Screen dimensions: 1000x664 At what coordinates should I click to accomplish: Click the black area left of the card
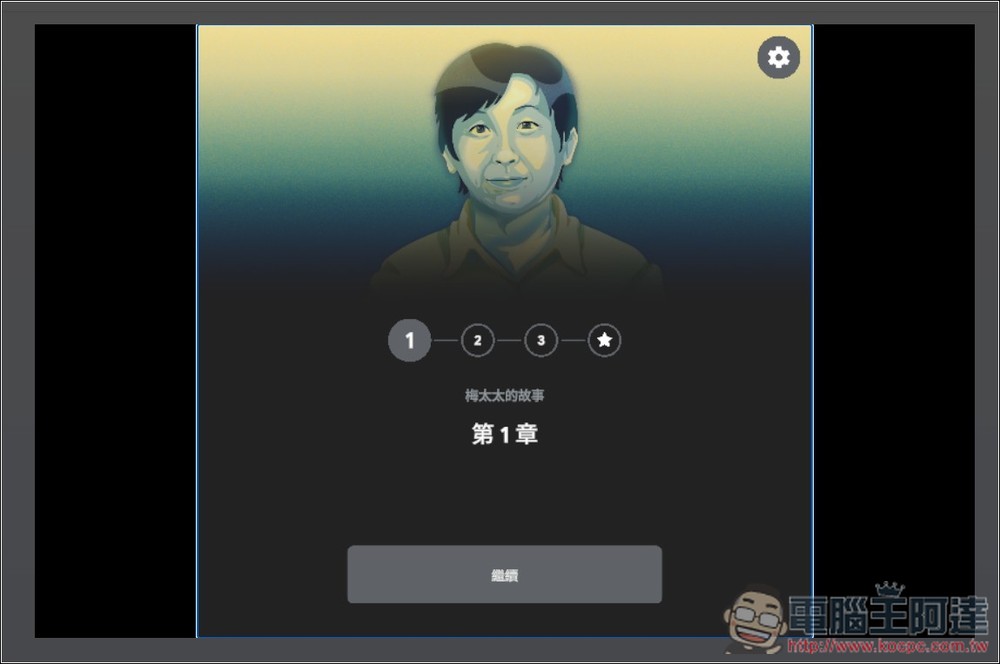pos(115,330)
